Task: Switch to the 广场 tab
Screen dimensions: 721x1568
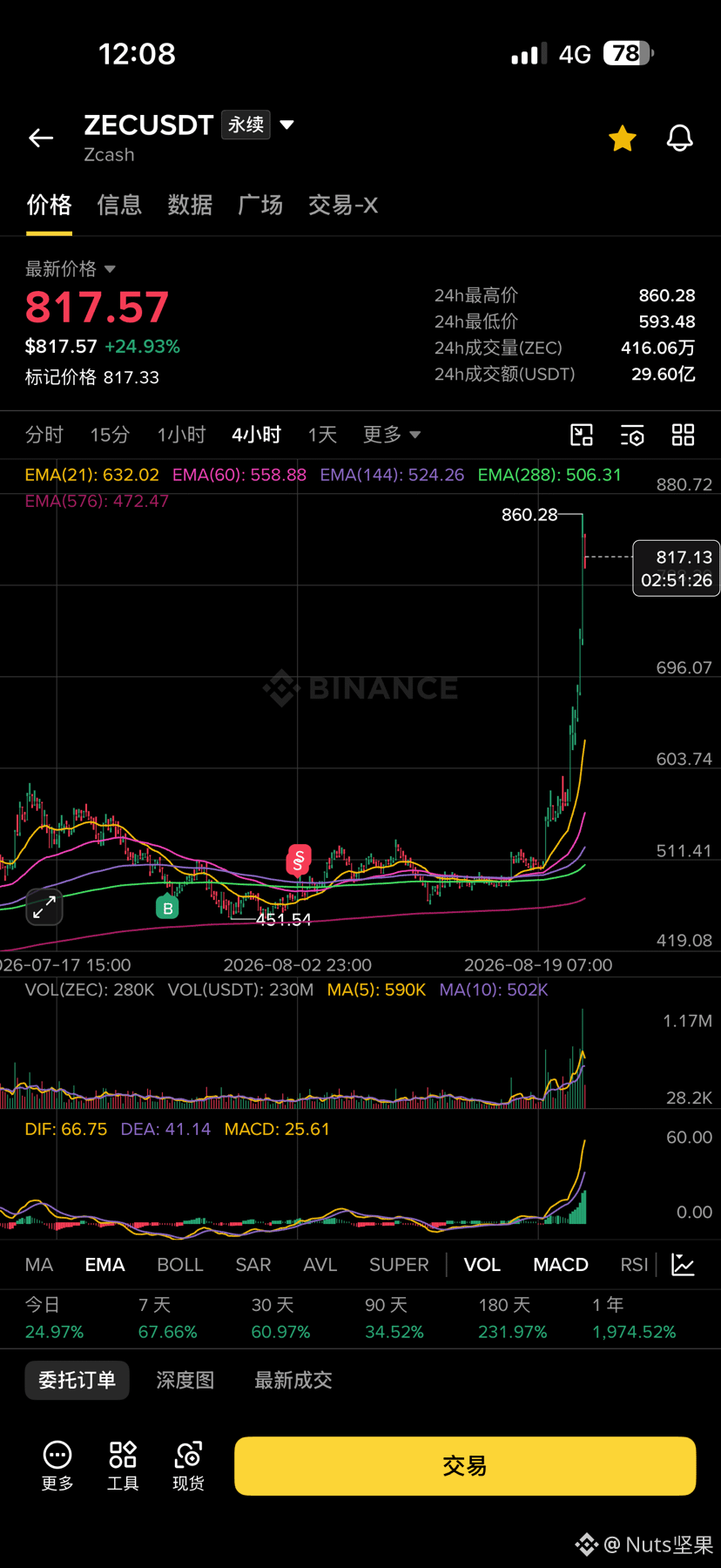Action: pos(260,205)
